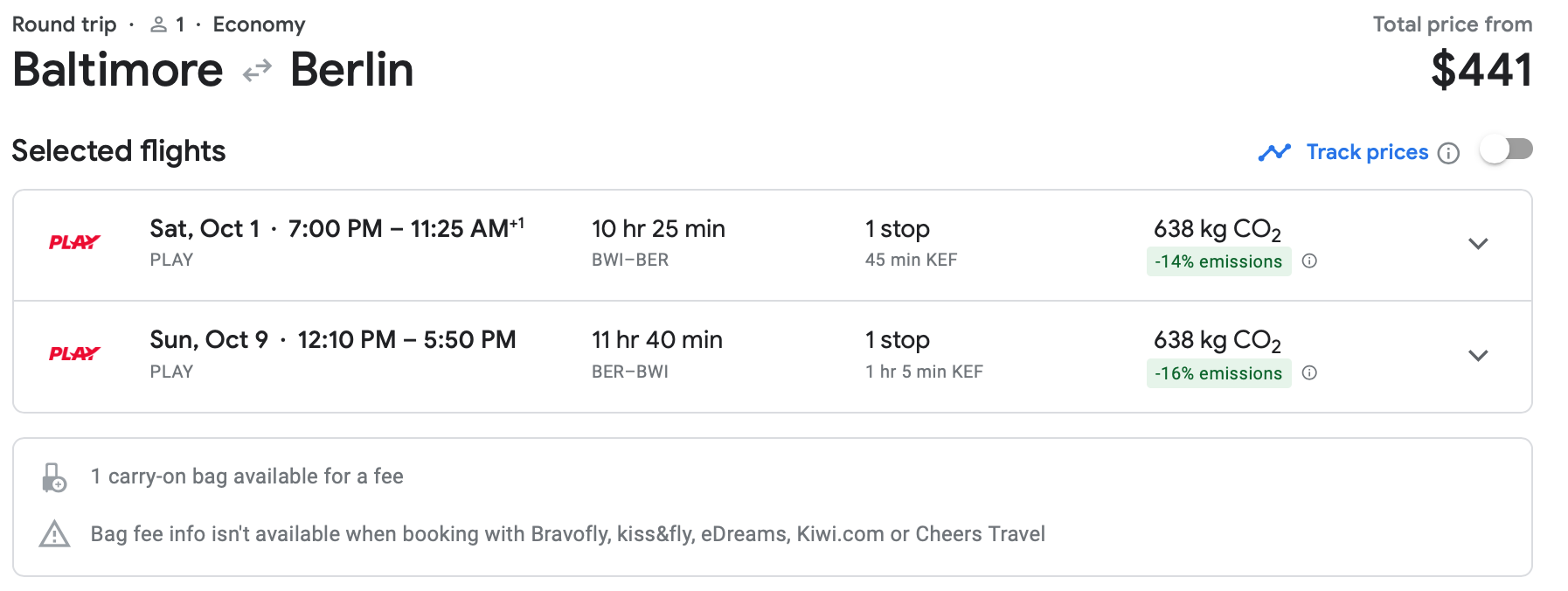The height and width of the screenshot is (591, 1568).
Task: Click the Track prices trend line icon
Action: click(x=1274, y=153)
